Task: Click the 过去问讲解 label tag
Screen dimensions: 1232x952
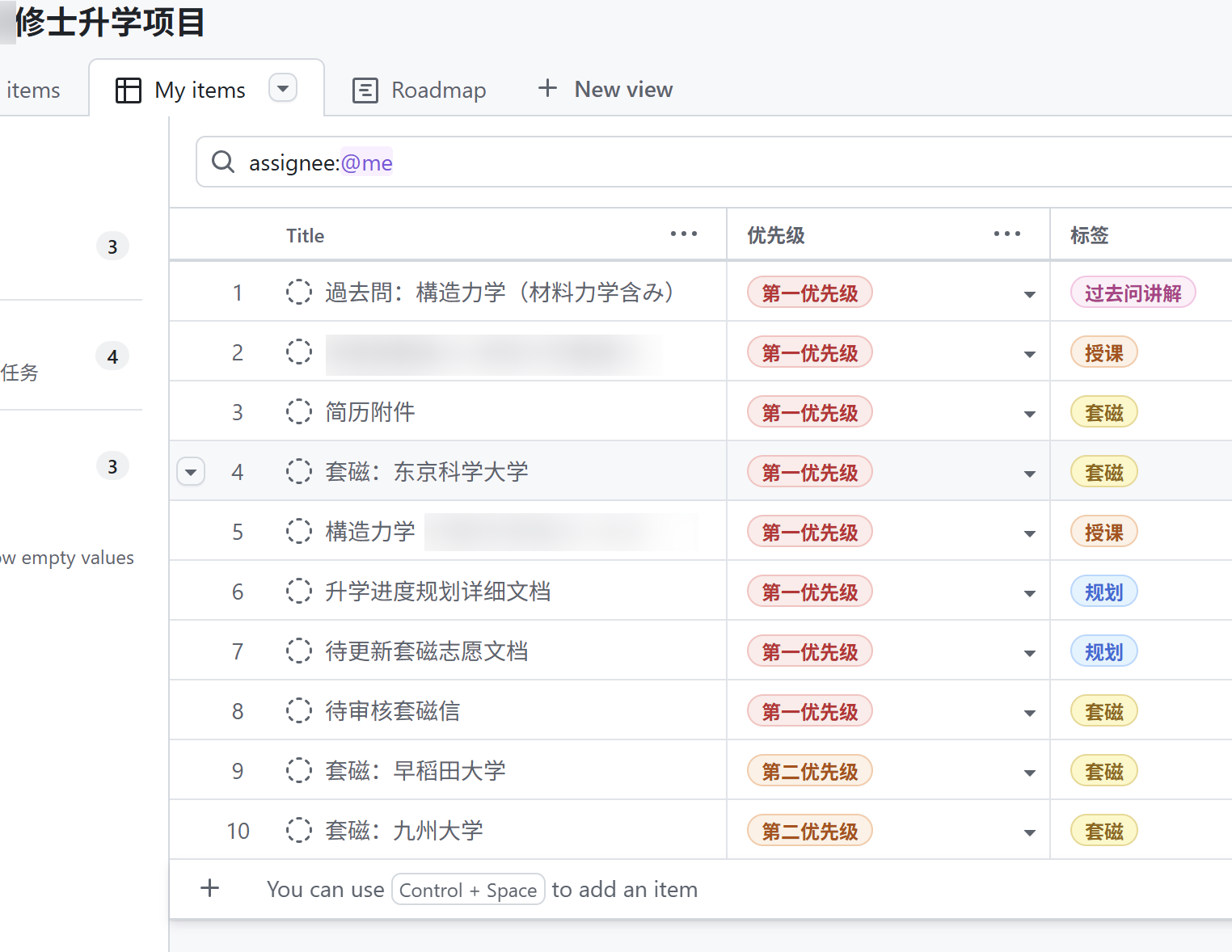Action: pos(1133,293)
